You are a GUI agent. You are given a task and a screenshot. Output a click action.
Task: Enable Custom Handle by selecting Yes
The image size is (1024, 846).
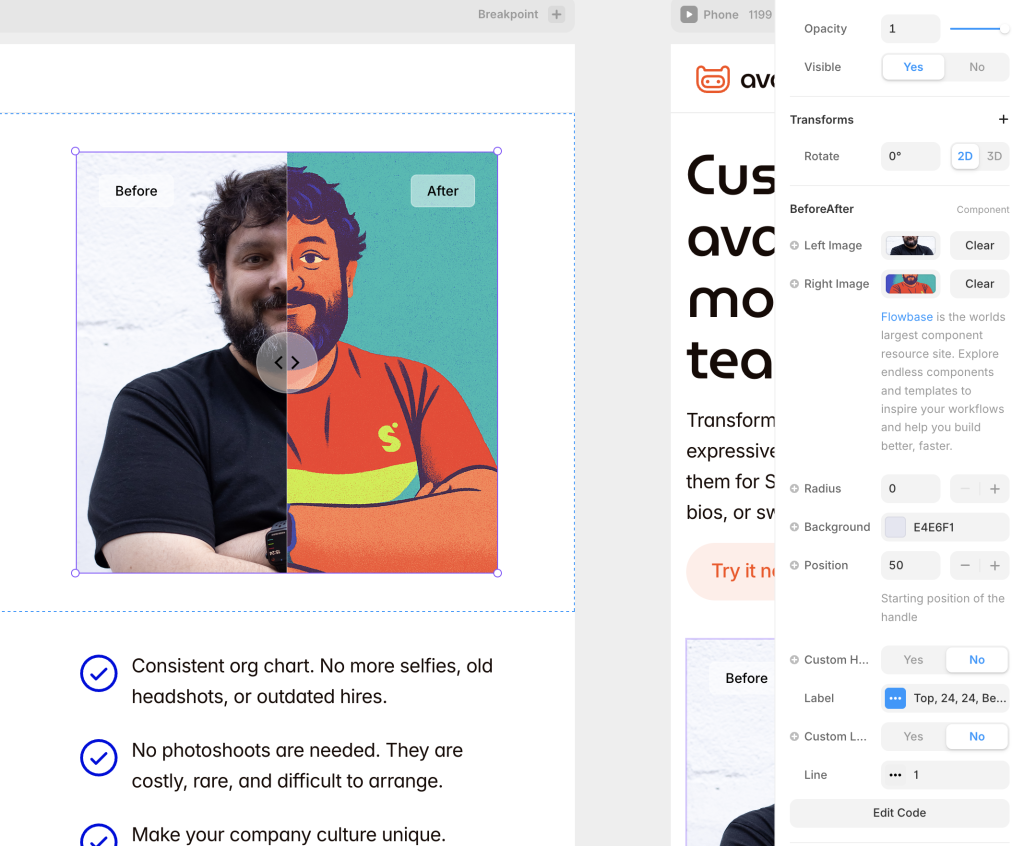[x=911, y=659]
